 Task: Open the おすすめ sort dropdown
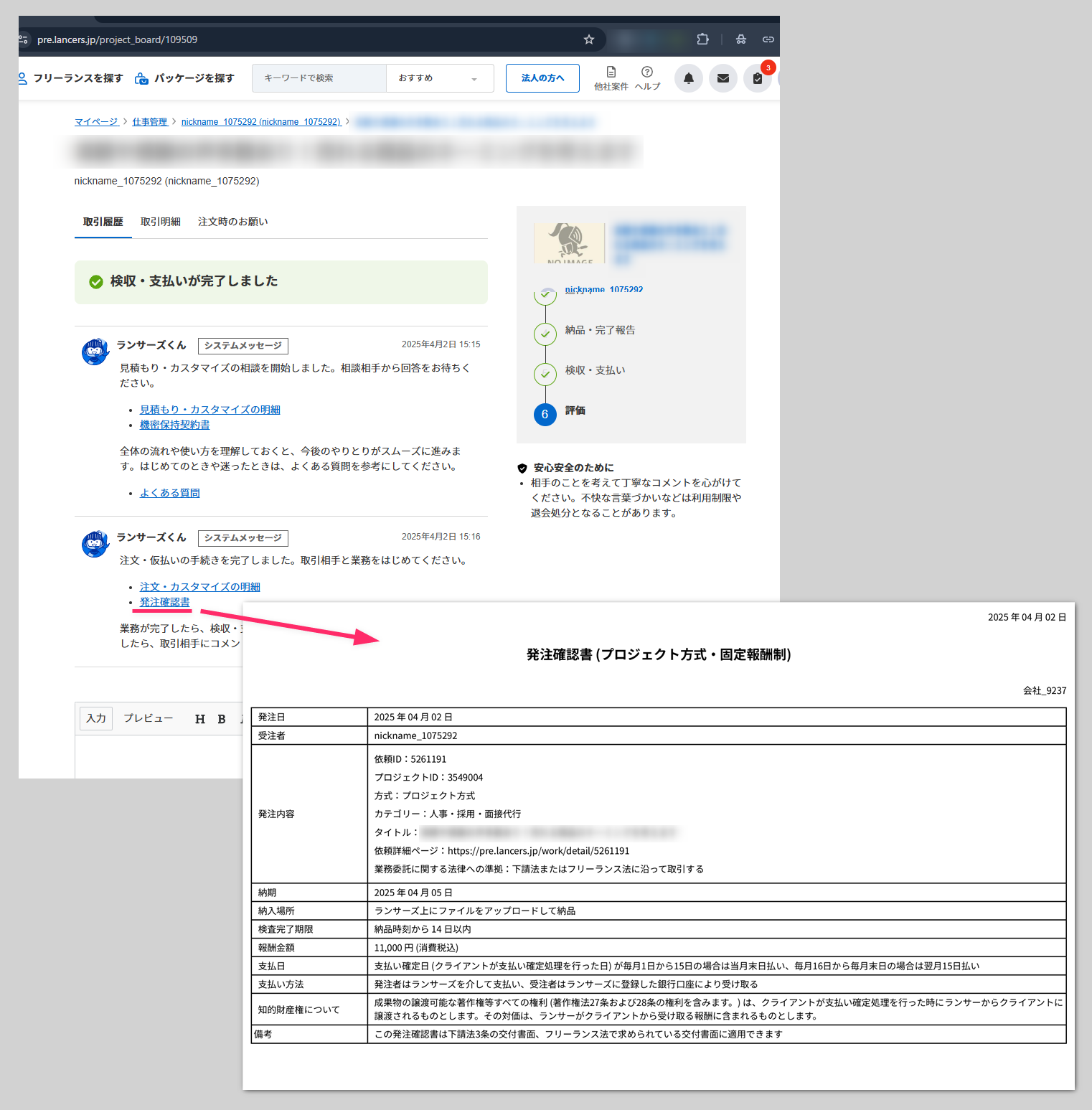440,78
